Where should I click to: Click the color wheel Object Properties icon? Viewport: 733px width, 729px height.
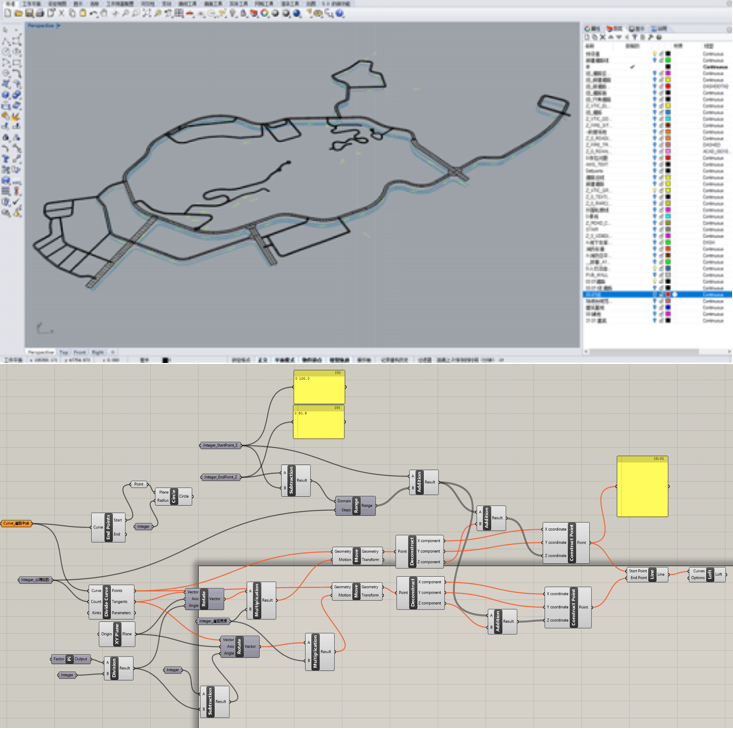coord(264,14)
